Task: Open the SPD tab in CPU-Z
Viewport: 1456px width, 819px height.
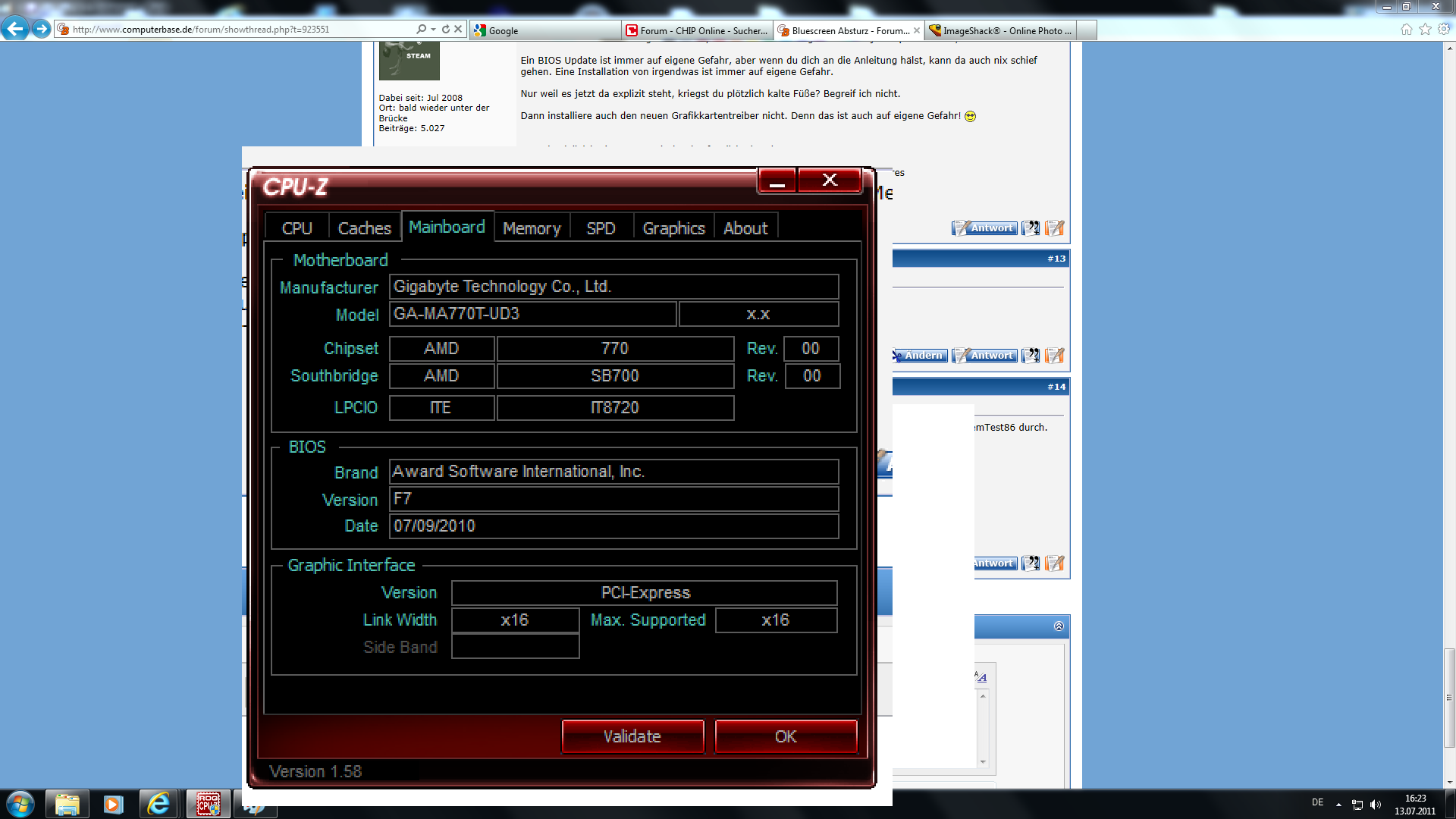Action: point(601,228)
